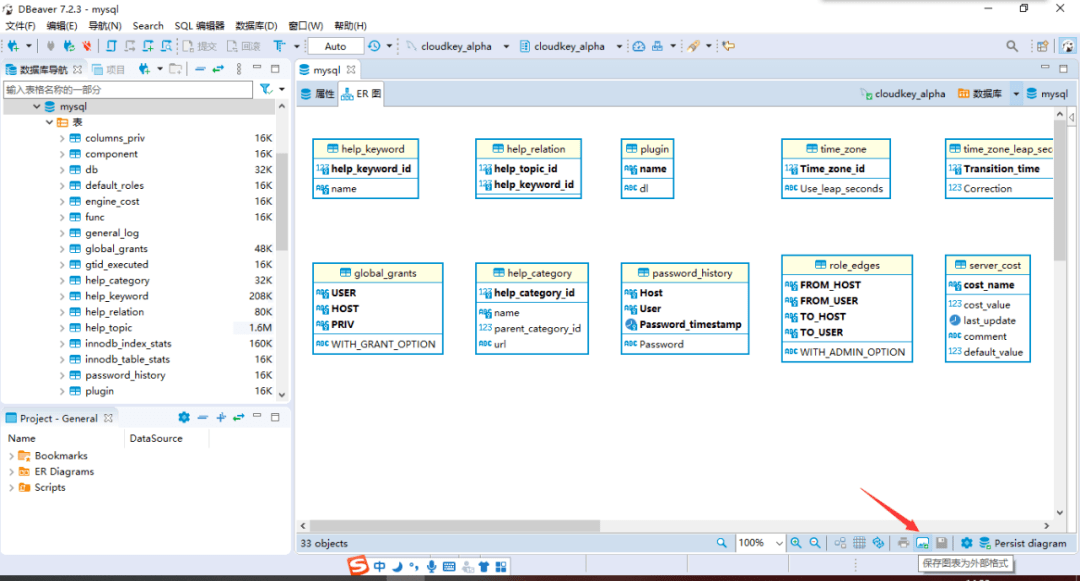Select the engine_cost table
The width and height of the screenshot is (1080, 581).
pos(112,201)
